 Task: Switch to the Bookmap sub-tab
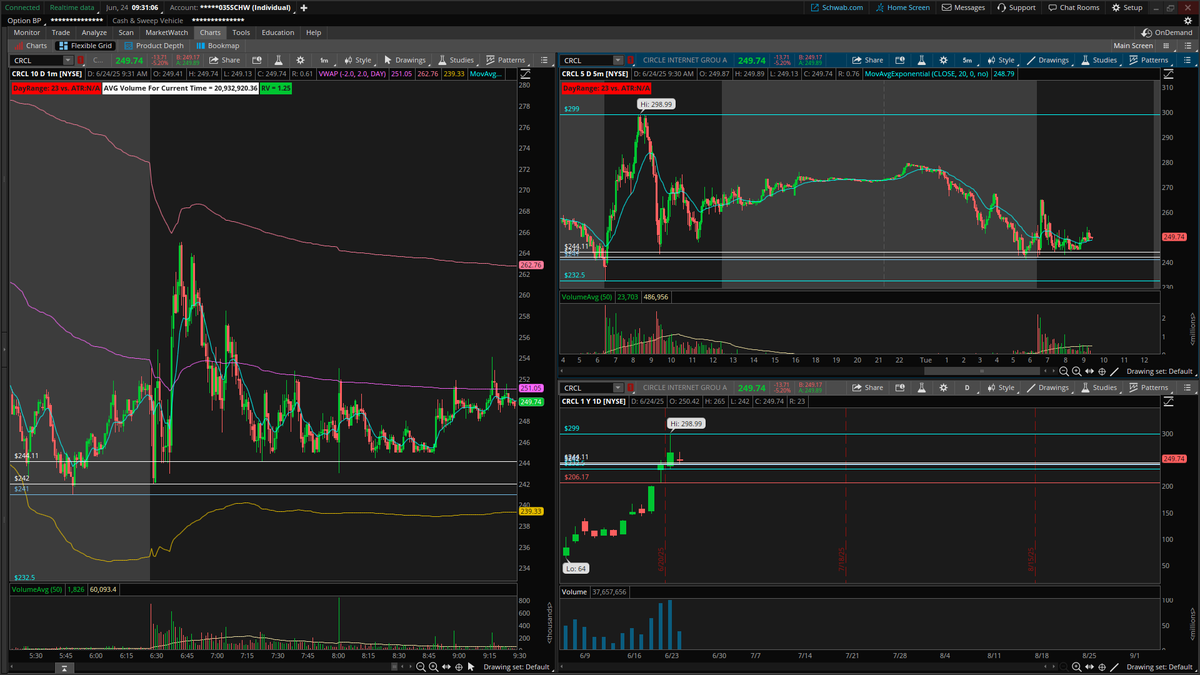(217, 45)
